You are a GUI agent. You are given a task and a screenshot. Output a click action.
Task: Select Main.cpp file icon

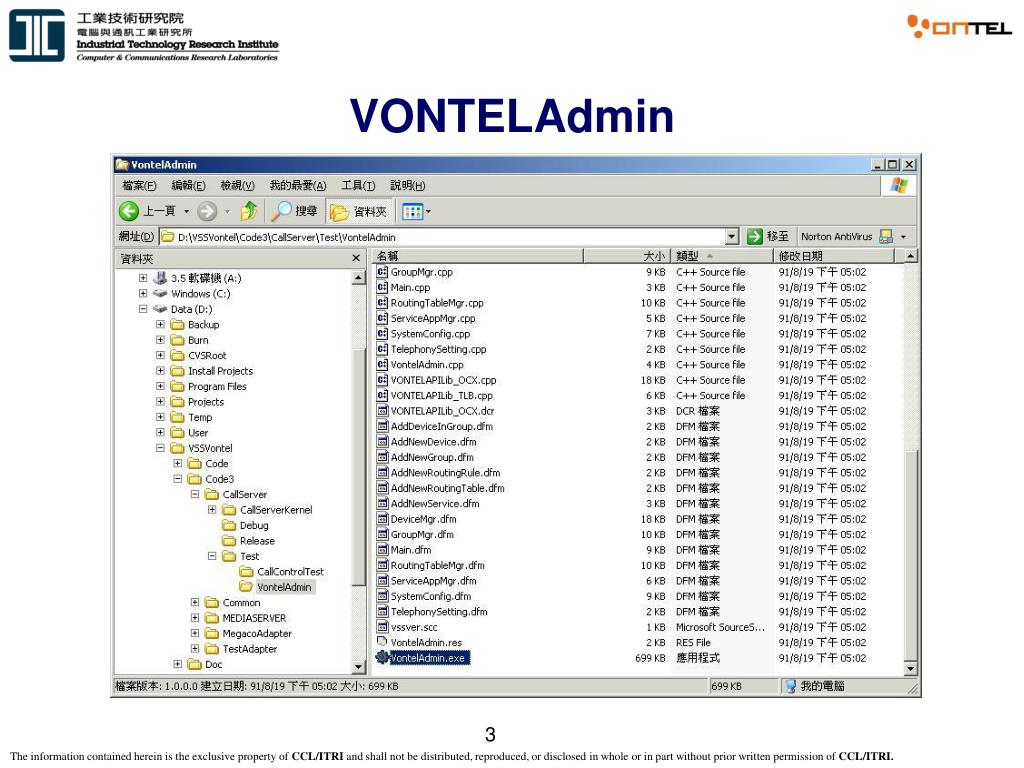coord(382,287)
